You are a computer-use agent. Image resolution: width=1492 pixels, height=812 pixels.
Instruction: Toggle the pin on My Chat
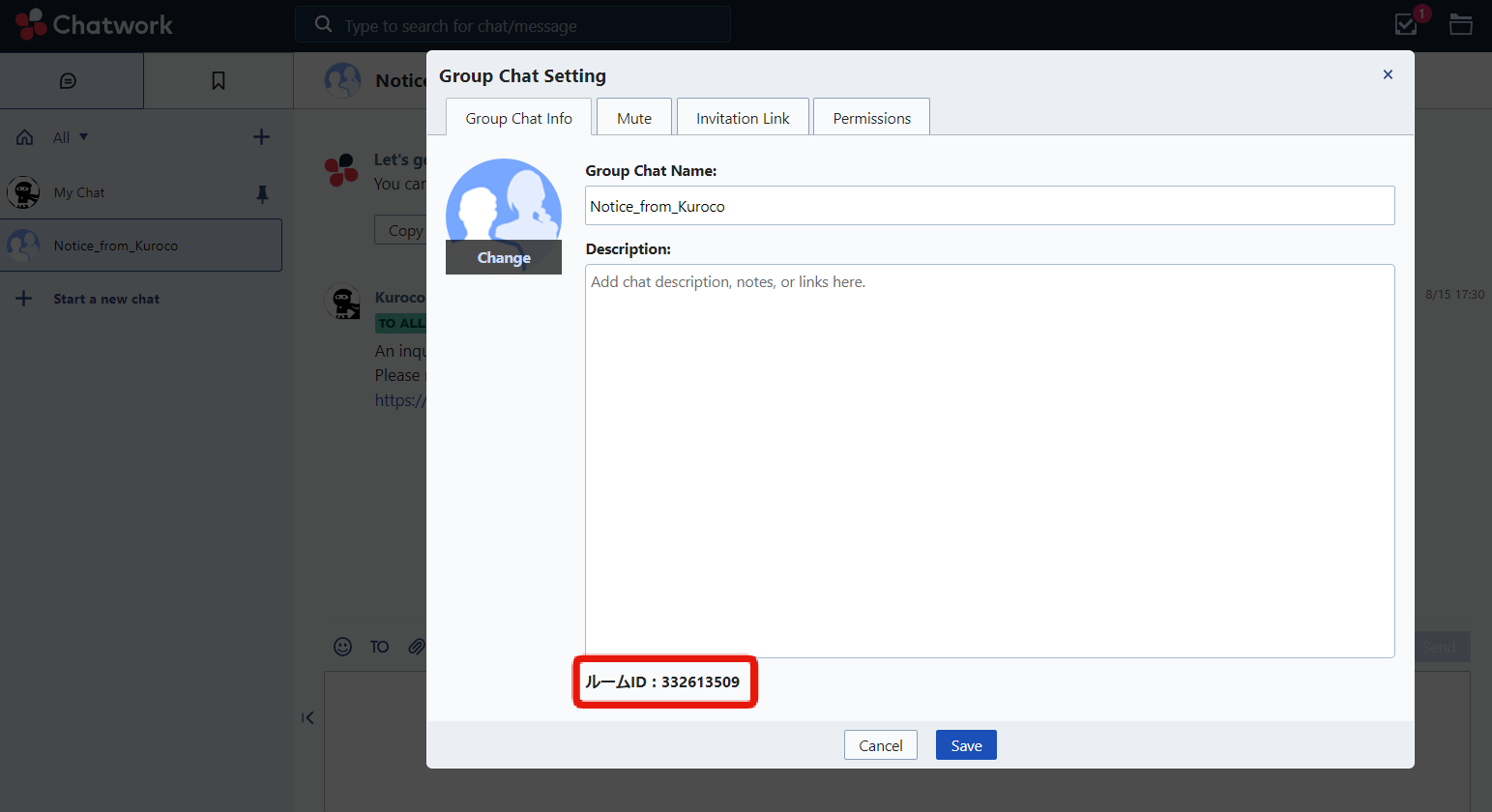click(x=261, y=194)
